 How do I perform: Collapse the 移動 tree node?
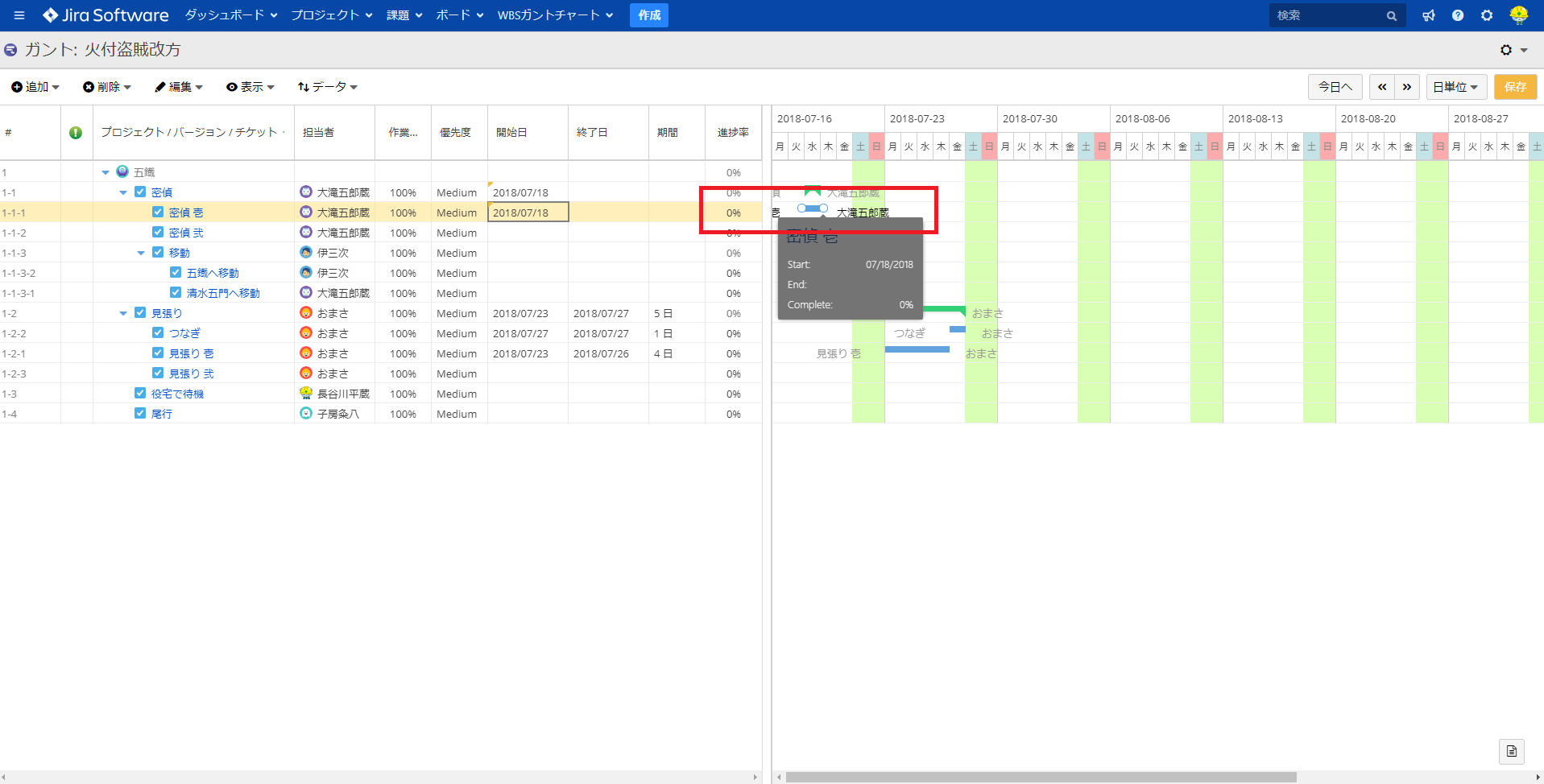[141, 253]
